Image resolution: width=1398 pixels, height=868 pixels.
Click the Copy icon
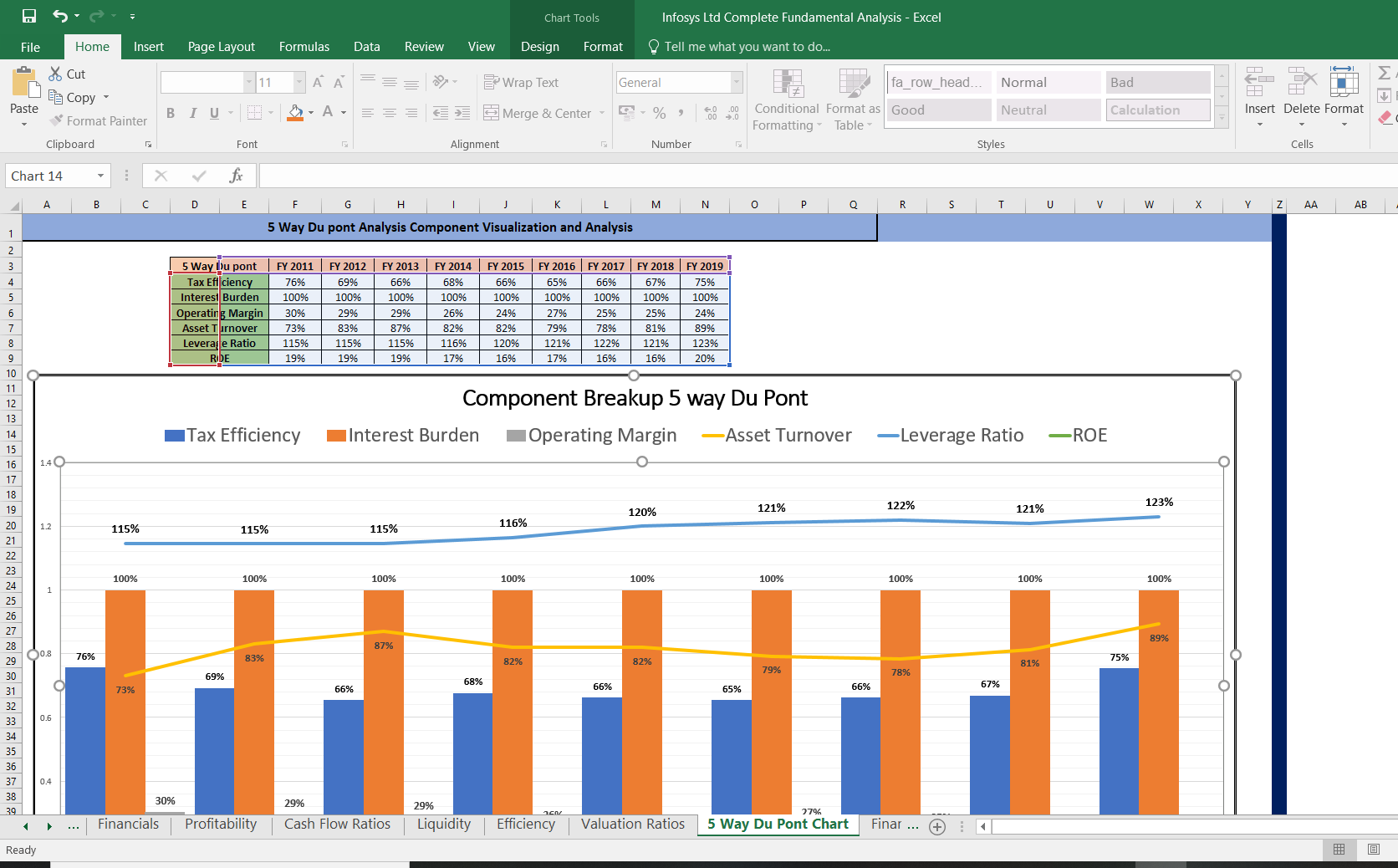click(55, 97)
